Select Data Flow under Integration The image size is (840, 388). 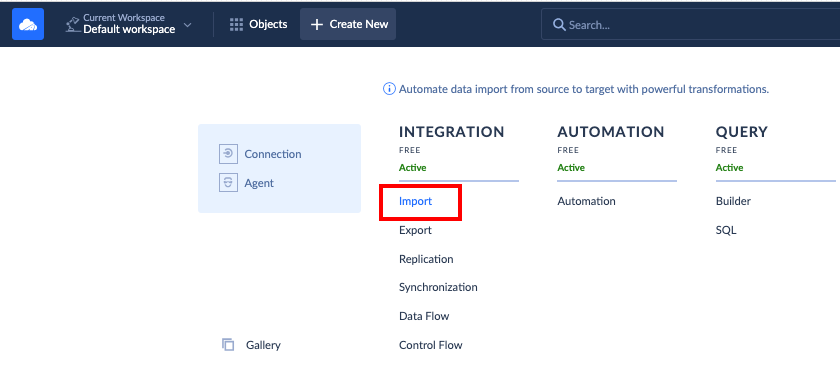coord(424,316)
